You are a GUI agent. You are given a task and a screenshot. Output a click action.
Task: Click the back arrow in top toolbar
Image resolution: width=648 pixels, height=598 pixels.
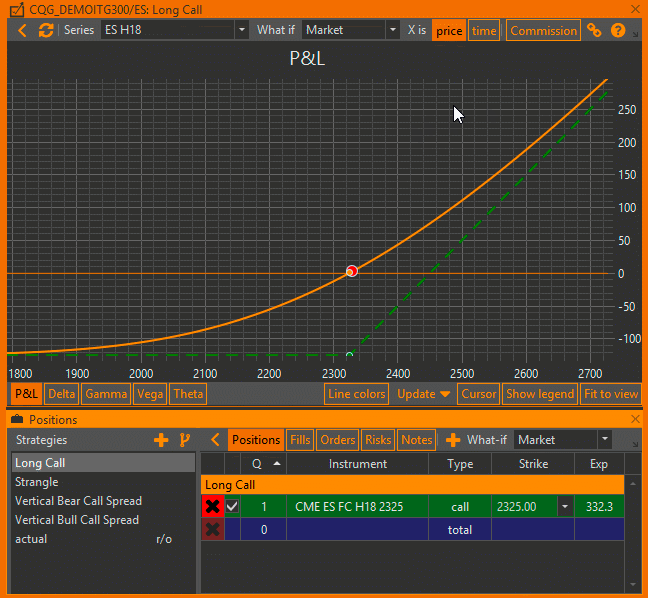tap(22, 30)
